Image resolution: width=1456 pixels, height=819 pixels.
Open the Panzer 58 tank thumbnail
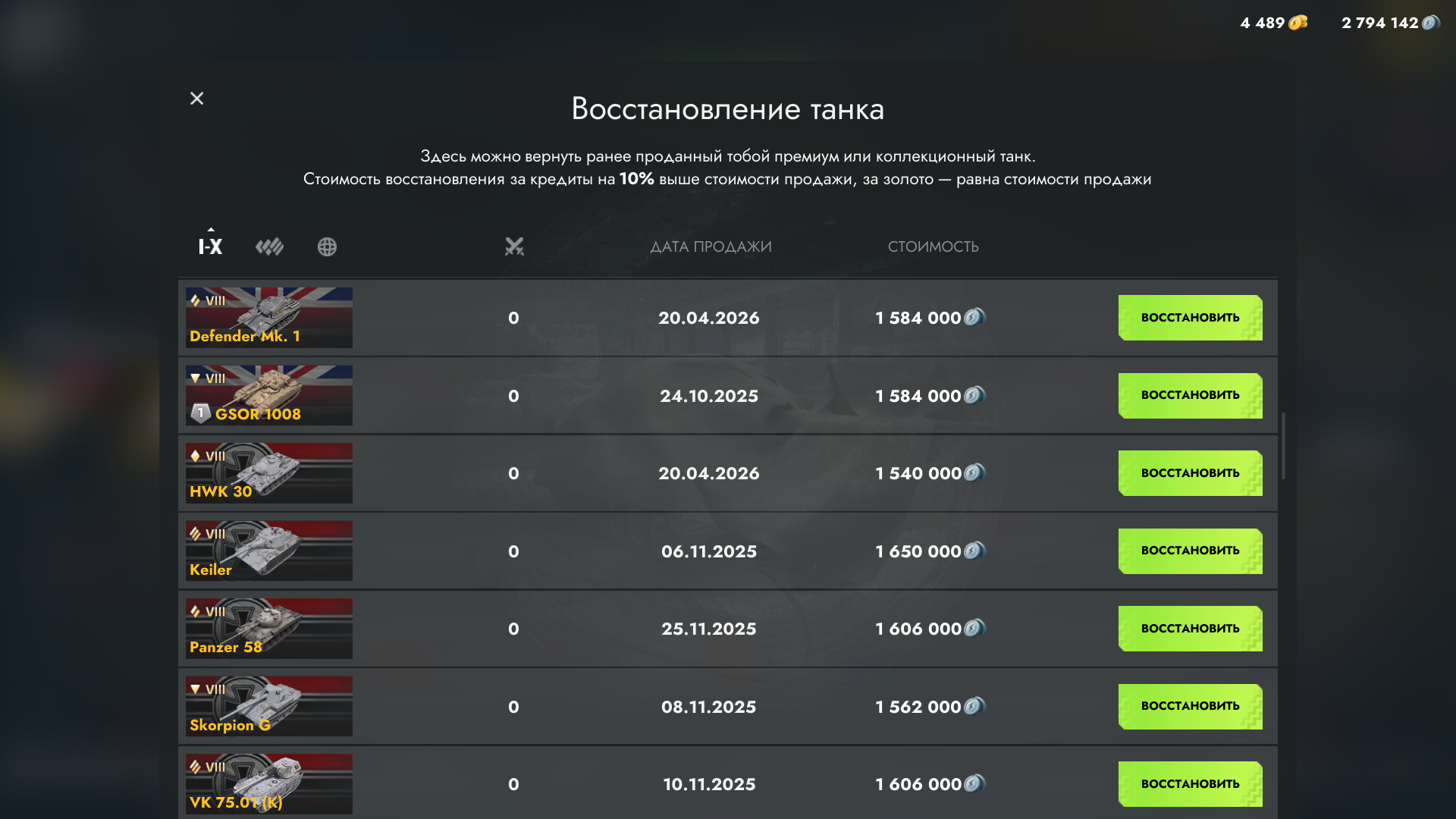pos(269,629)
